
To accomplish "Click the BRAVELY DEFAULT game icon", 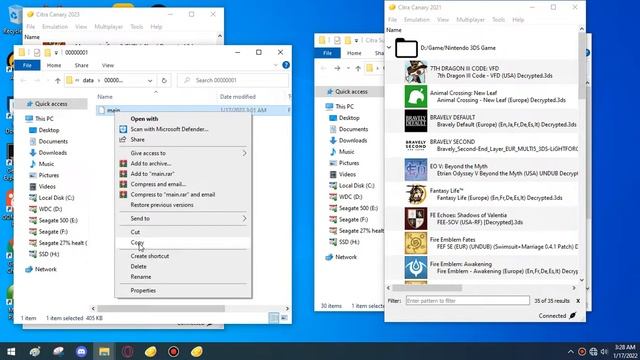I will (416, 121).
